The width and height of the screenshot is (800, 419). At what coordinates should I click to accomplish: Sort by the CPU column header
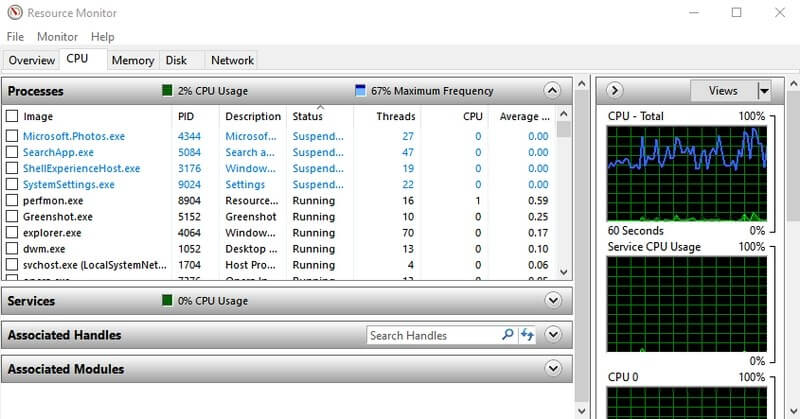pyautogui.click(x=472, y=116)
